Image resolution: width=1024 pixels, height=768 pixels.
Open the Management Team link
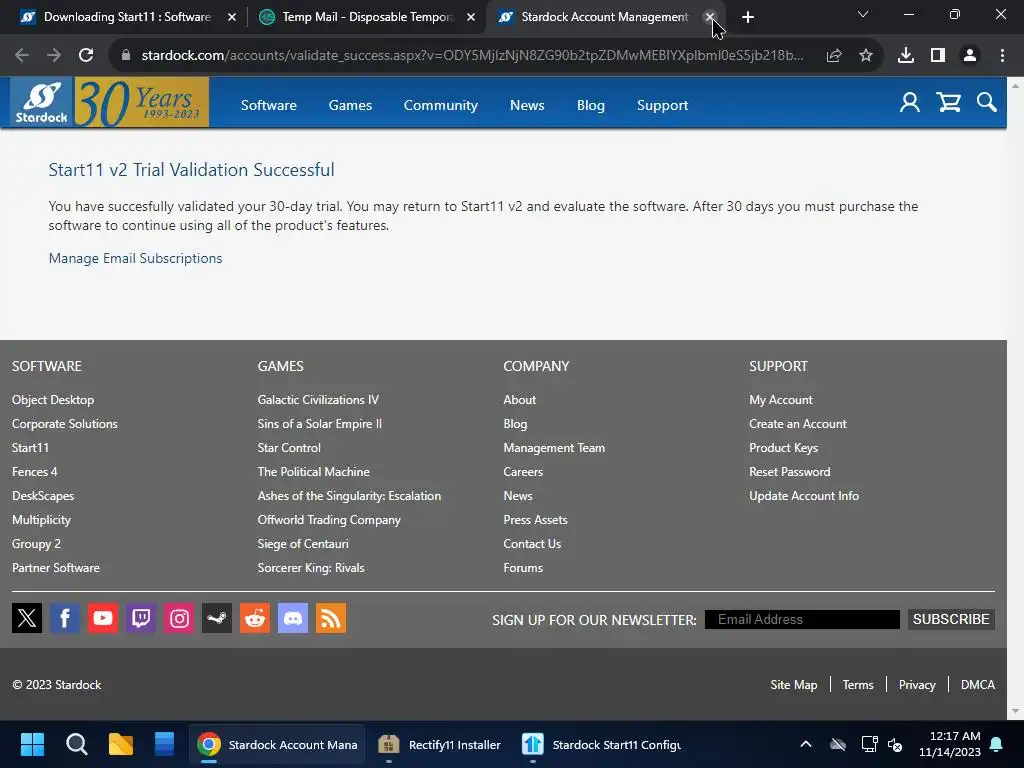tap(554, 448)
